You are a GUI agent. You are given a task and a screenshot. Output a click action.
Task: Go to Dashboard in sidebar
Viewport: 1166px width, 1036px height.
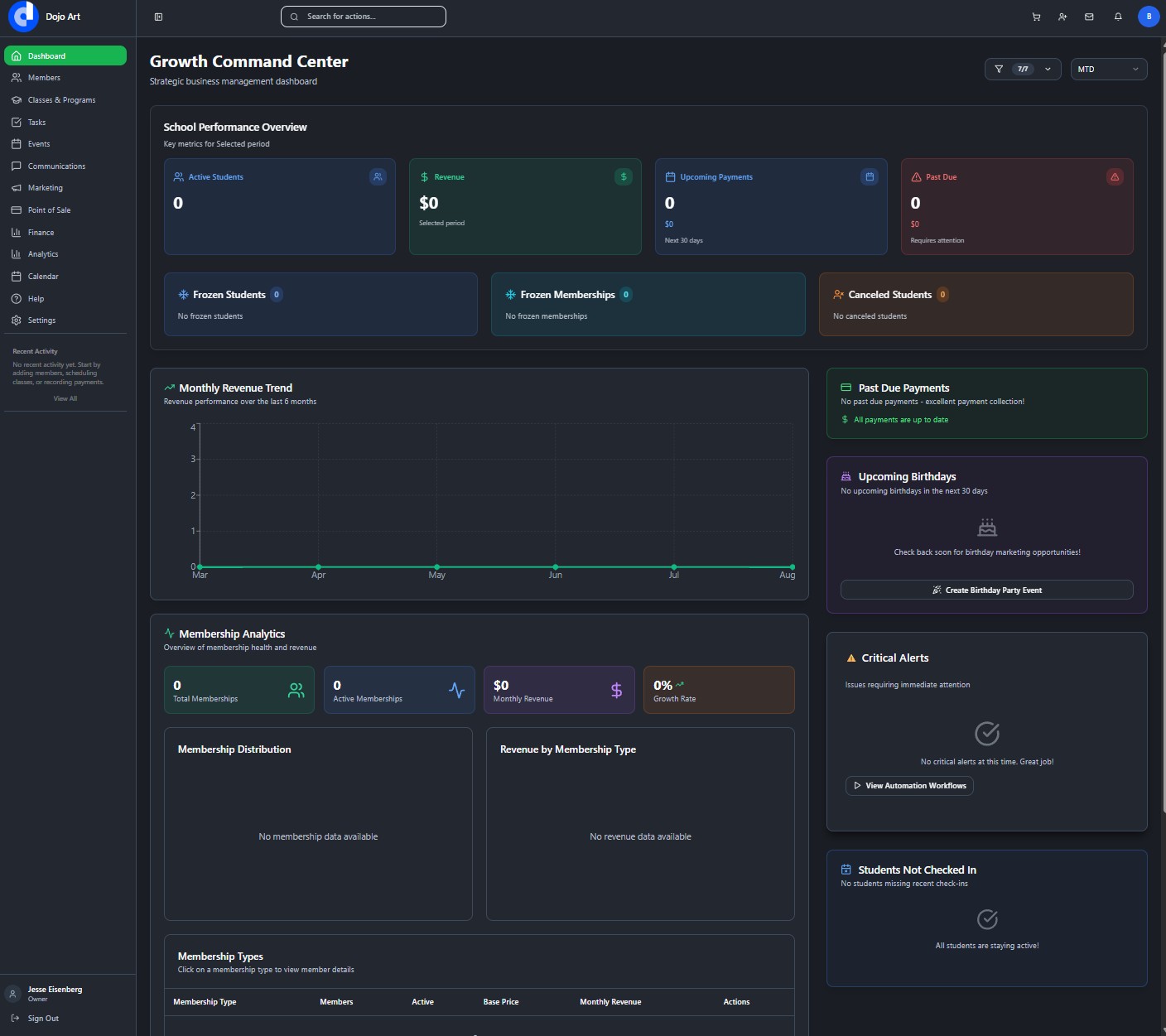coord(65,55)
